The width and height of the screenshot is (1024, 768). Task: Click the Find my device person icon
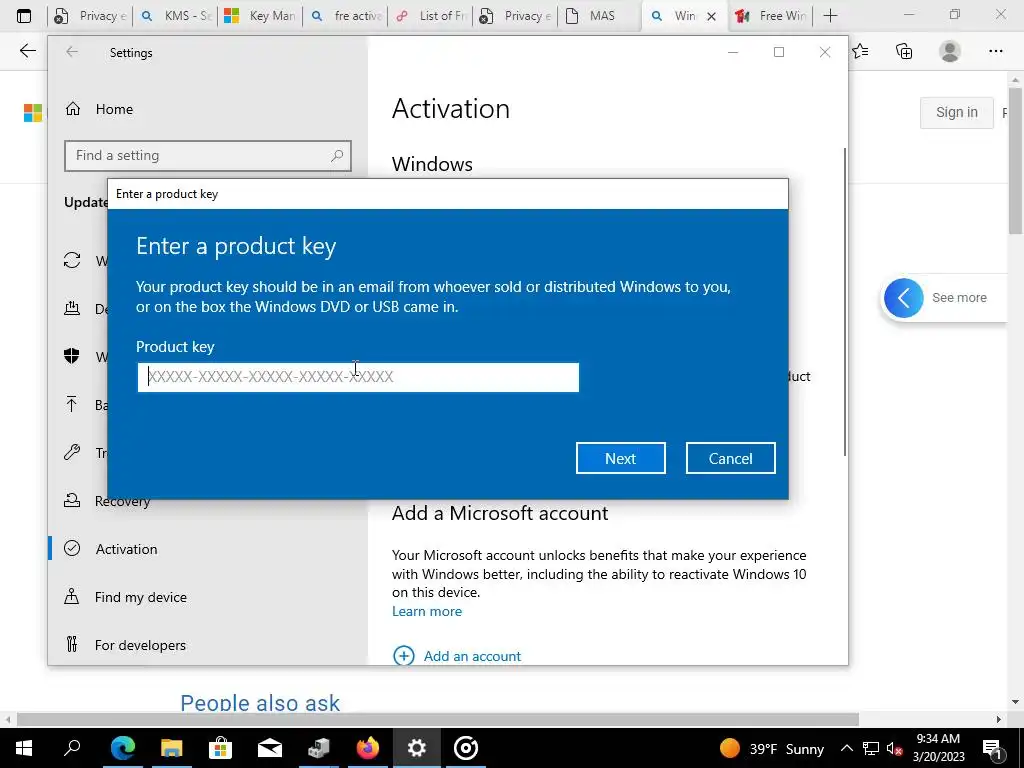72,596
